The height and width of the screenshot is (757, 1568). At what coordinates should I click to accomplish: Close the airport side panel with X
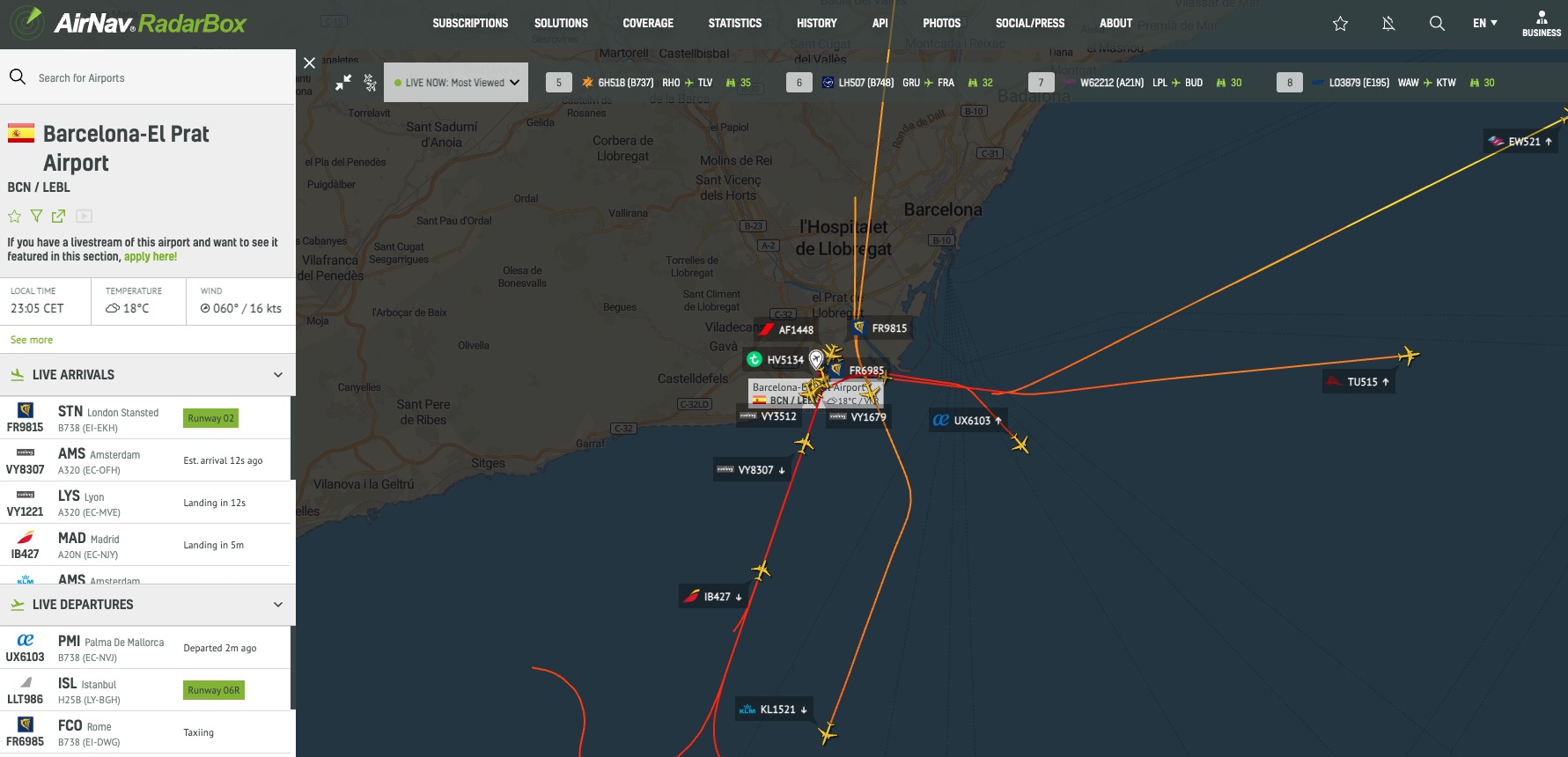[x=309, y=63]
